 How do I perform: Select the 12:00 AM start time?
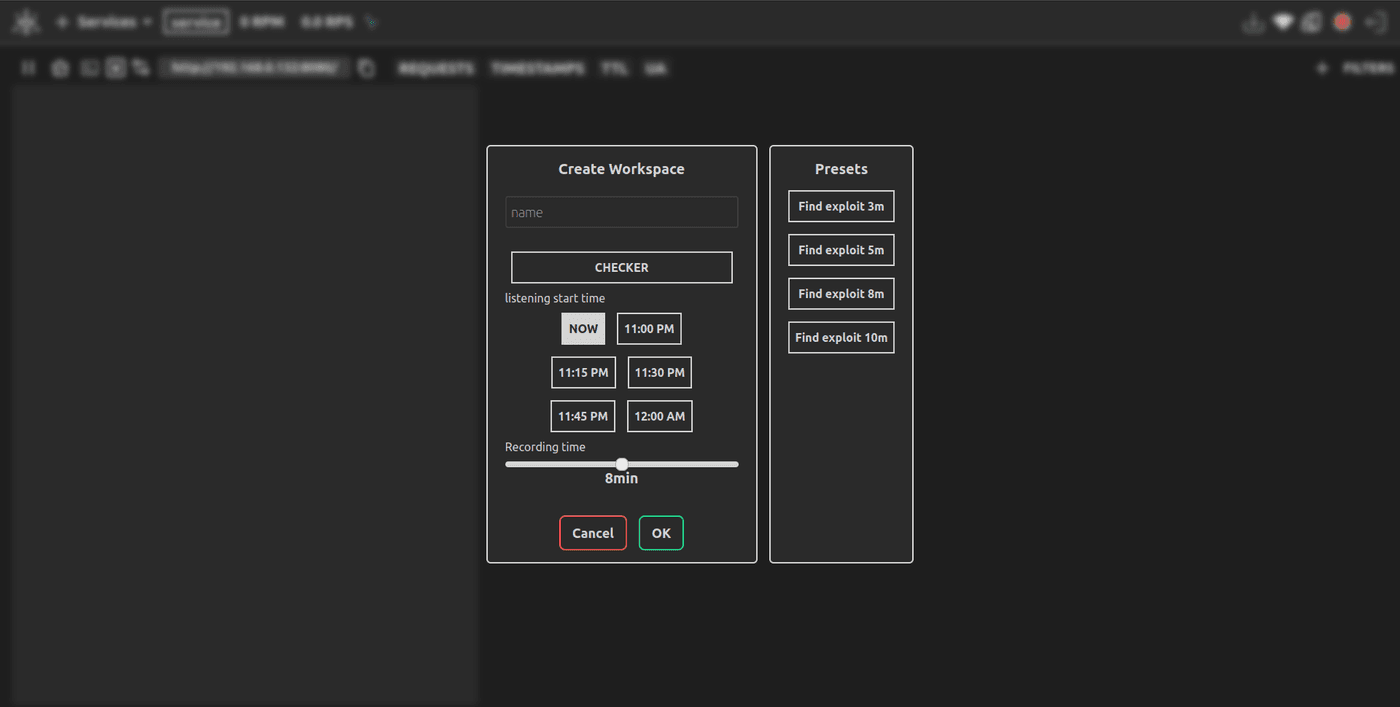coord(659,416)
